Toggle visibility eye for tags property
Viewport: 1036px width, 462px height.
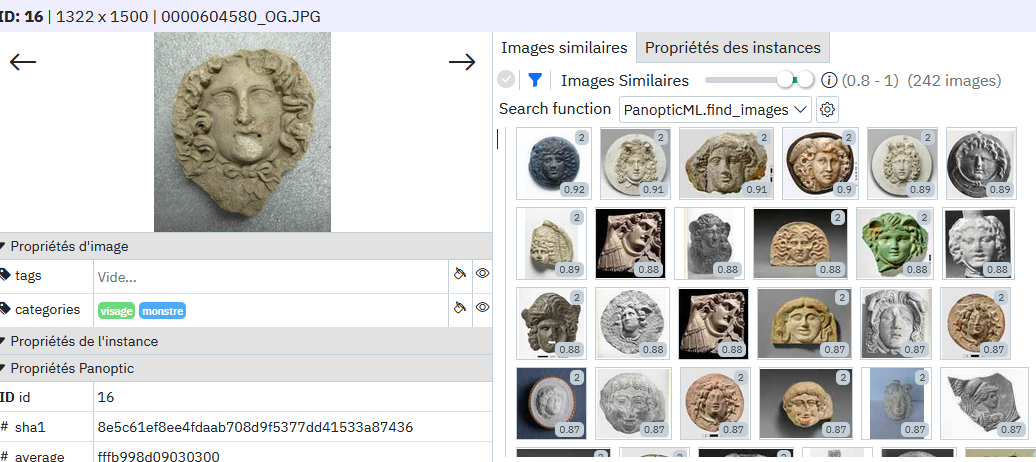coord(483,274)
